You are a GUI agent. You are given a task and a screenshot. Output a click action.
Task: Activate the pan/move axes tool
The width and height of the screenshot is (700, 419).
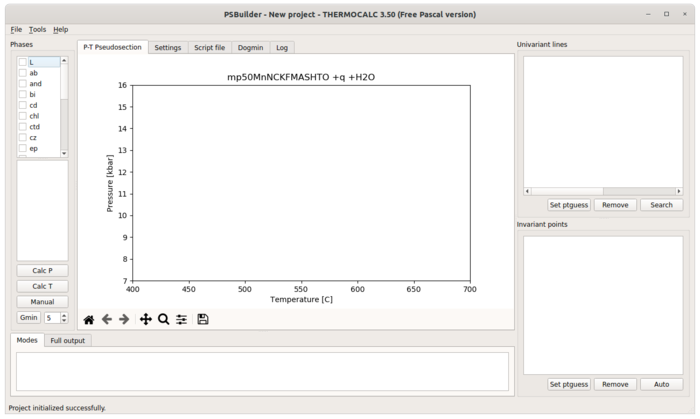click(146, 319)
